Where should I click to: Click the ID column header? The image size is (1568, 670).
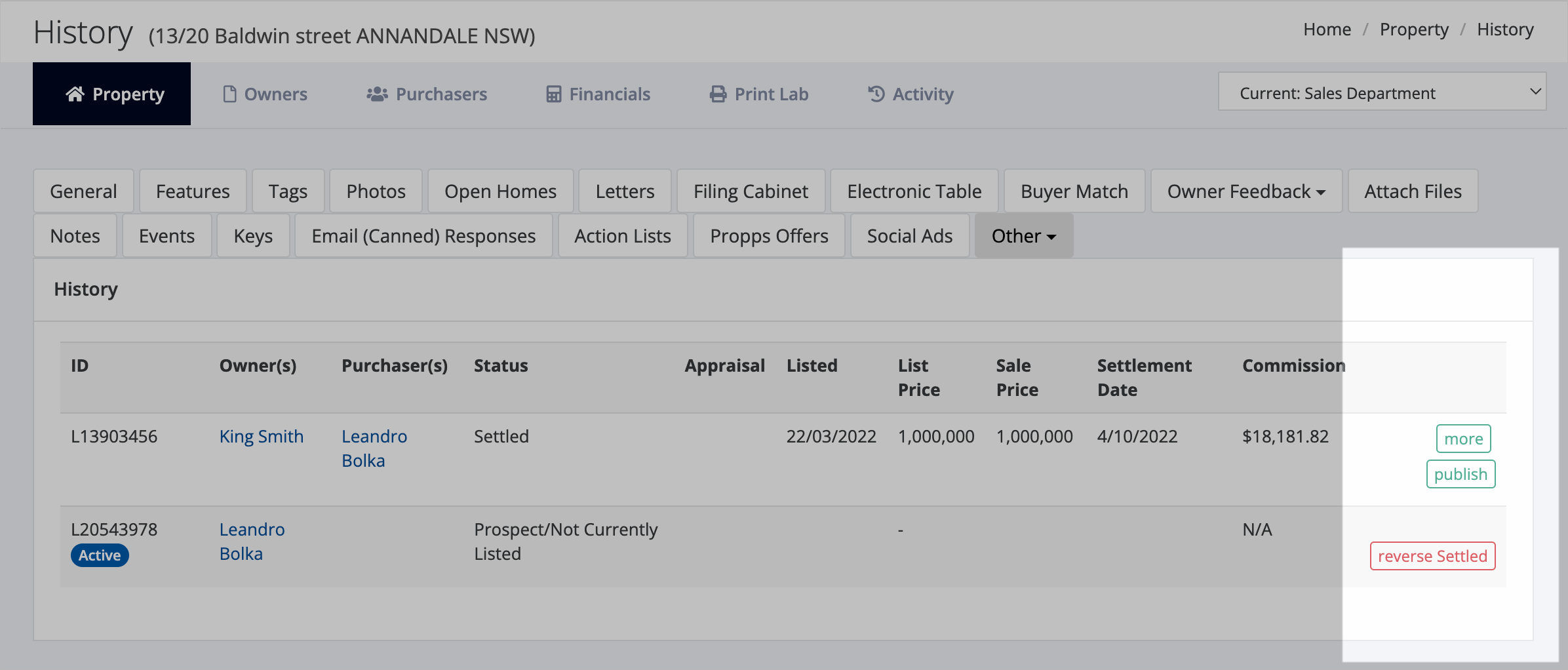coord(79,366)
